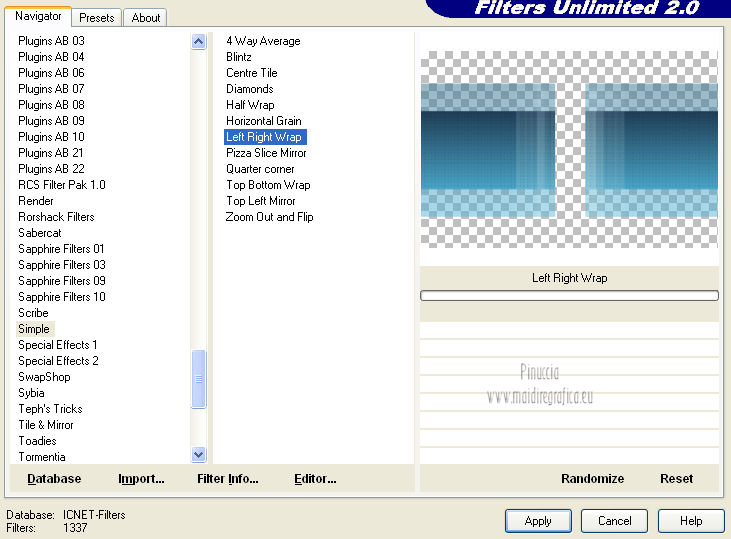This screenshot has width=731, height=539.
Task: Select Sapphire Filters 01 category
Action: click(x=61, y=249)
